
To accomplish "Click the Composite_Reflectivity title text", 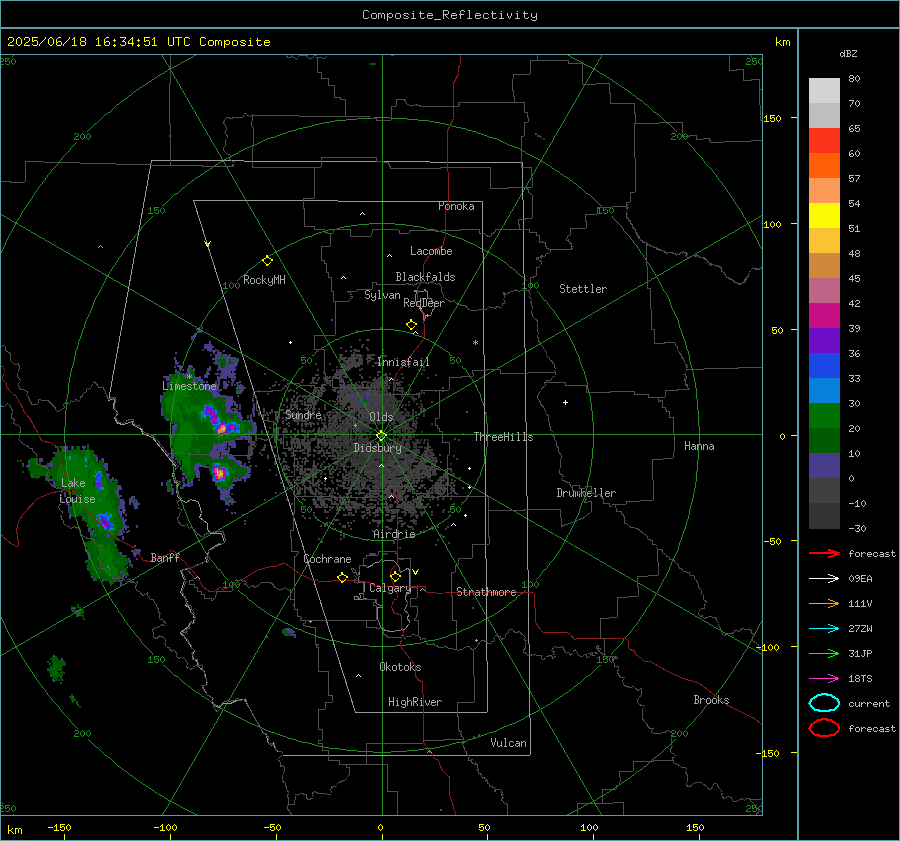I will tap(450, 15).
